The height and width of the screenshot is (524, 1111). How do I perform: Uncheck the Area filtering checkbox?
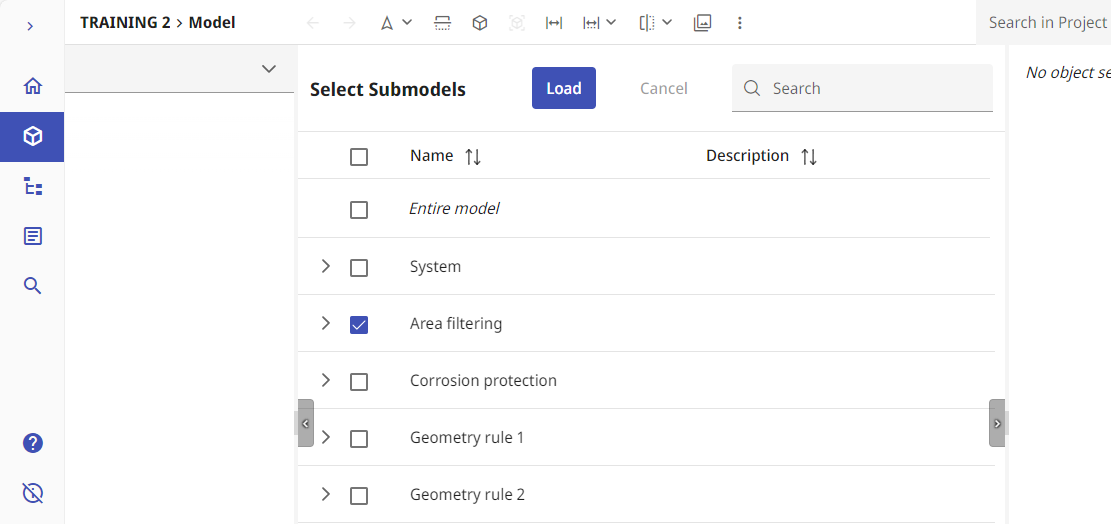click(359, 325)
